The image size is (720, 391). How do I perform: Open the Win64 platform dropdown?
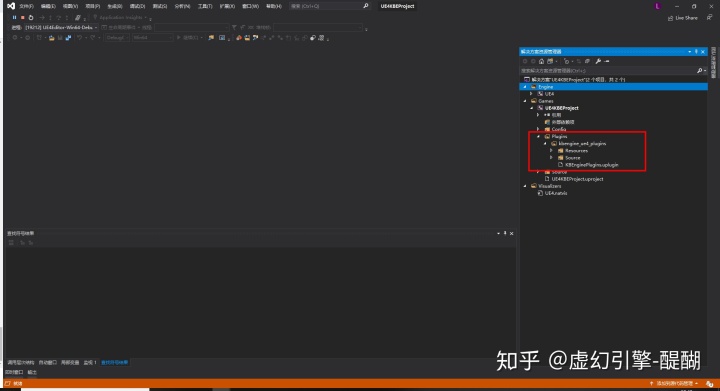coord(152,38)
